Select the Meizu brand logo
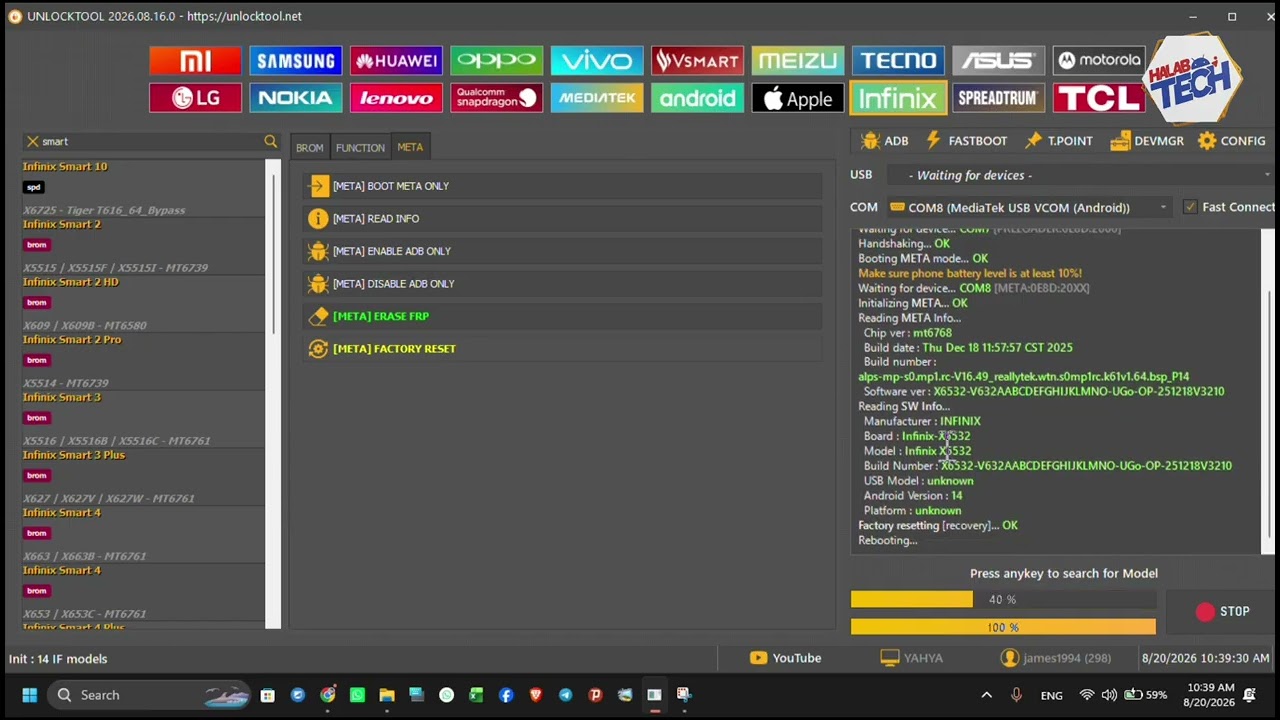Viewport: 1280px width, 720px height. (x=798, y=61)
